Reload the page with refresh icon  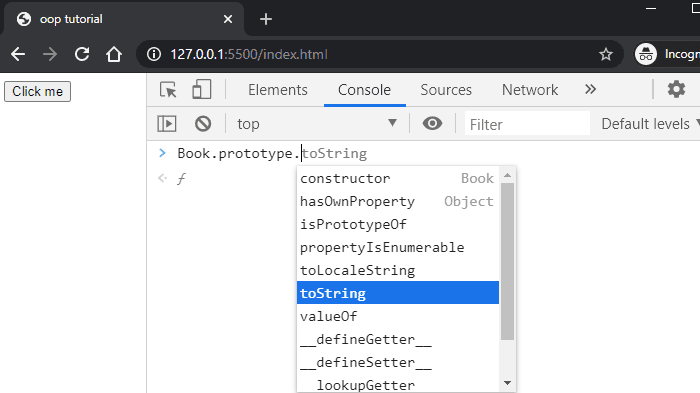pos(82,54)
